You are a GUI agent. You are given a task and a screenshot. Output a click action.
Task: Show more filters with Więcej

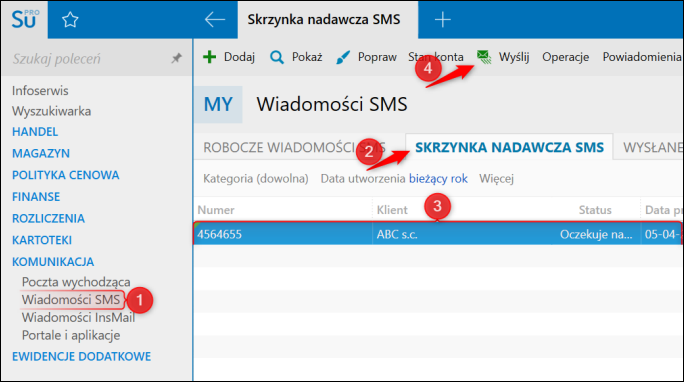pyautogui.click(x=496, y=179)
